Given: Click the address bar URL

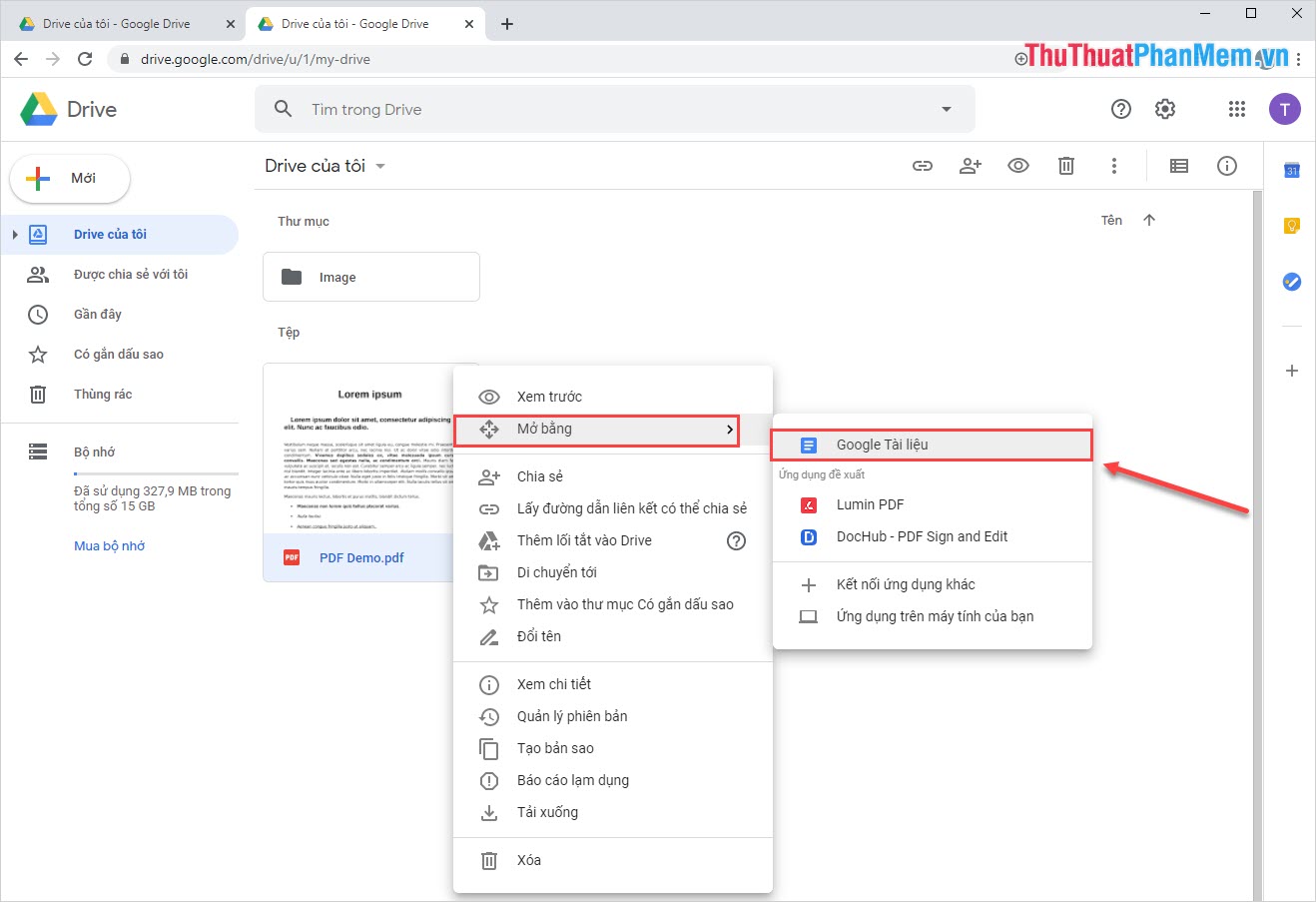Looking at the screenshot, I should click(x=255, y=59).
